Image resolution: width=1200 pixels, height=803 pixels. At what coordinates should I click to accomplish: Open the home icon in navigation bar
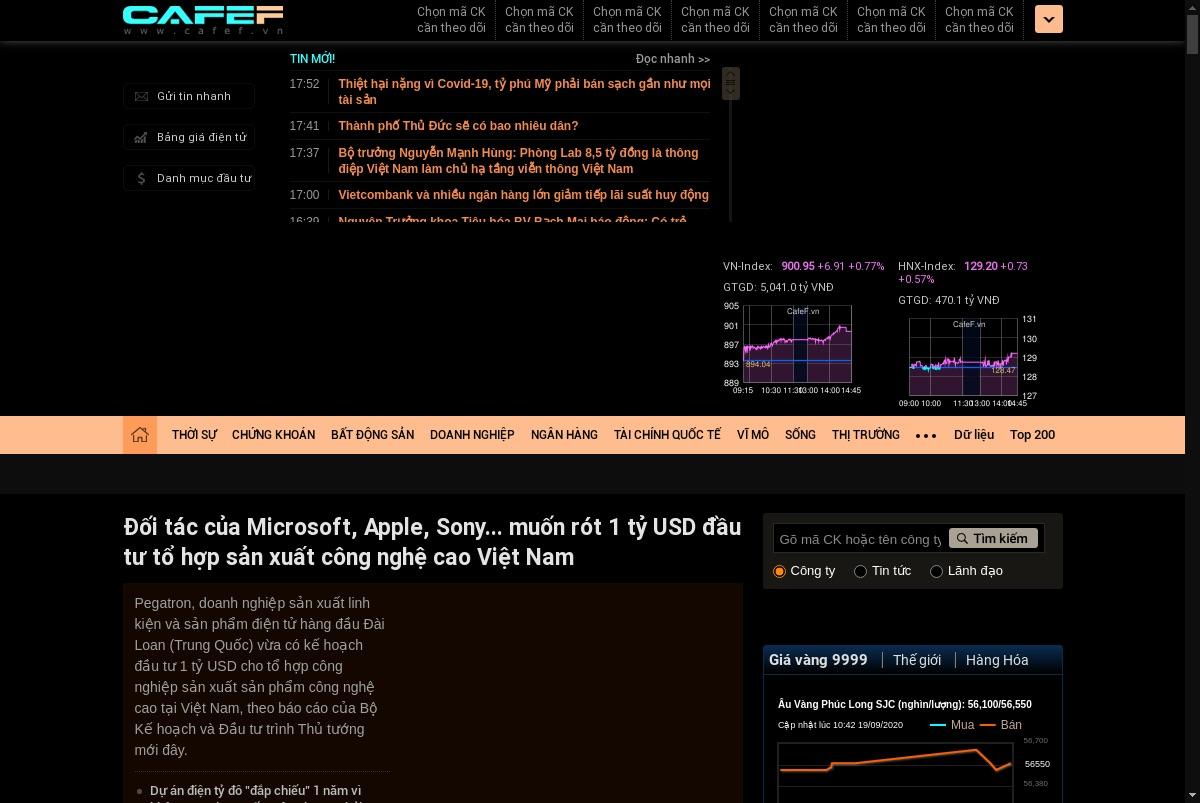coord(140,435)
